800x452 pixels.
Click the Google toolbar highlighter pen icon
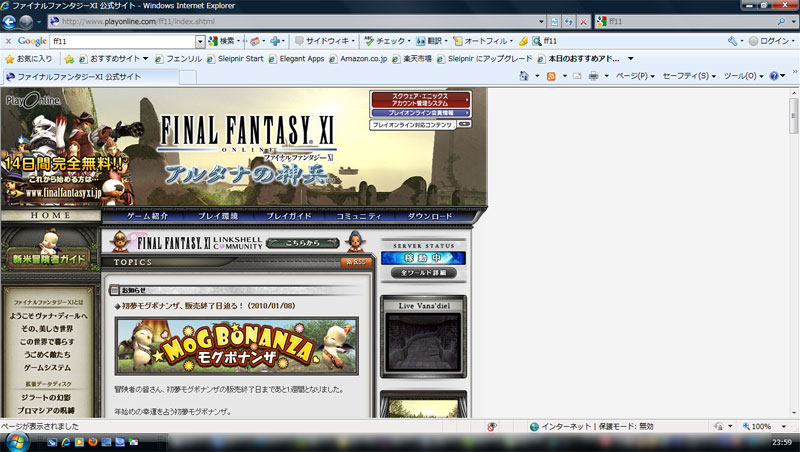click(523, 41)
